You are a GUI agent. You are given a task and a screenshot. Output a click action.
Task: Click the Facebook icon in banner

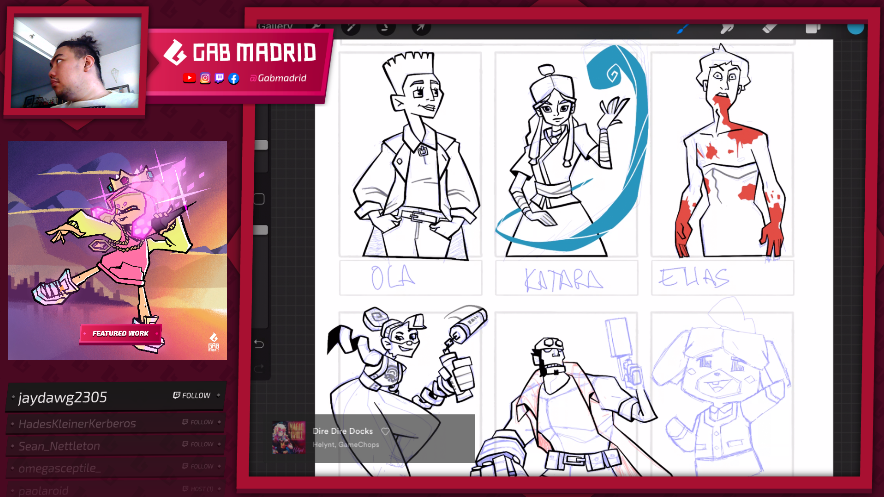pyautogui.click(x=234, y=78)
